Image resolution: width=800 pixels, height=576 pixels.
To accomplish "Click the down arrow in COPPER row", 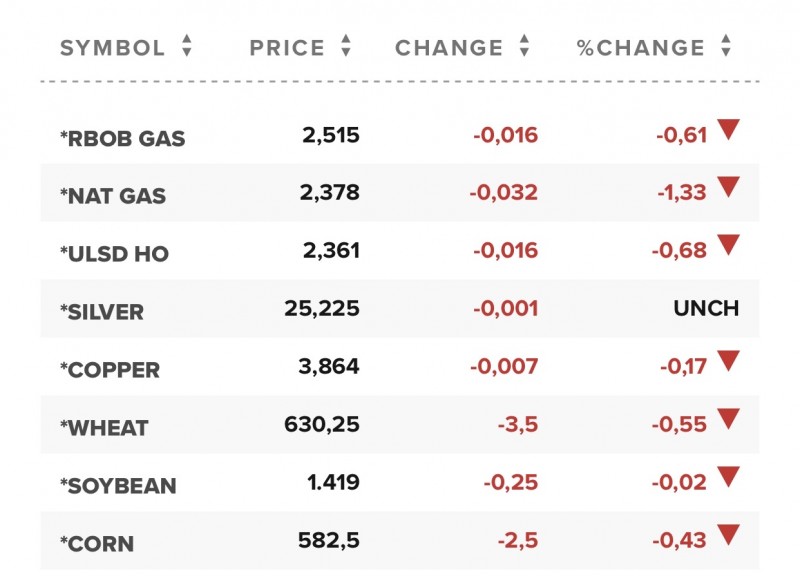I will [x=728, y=361].
